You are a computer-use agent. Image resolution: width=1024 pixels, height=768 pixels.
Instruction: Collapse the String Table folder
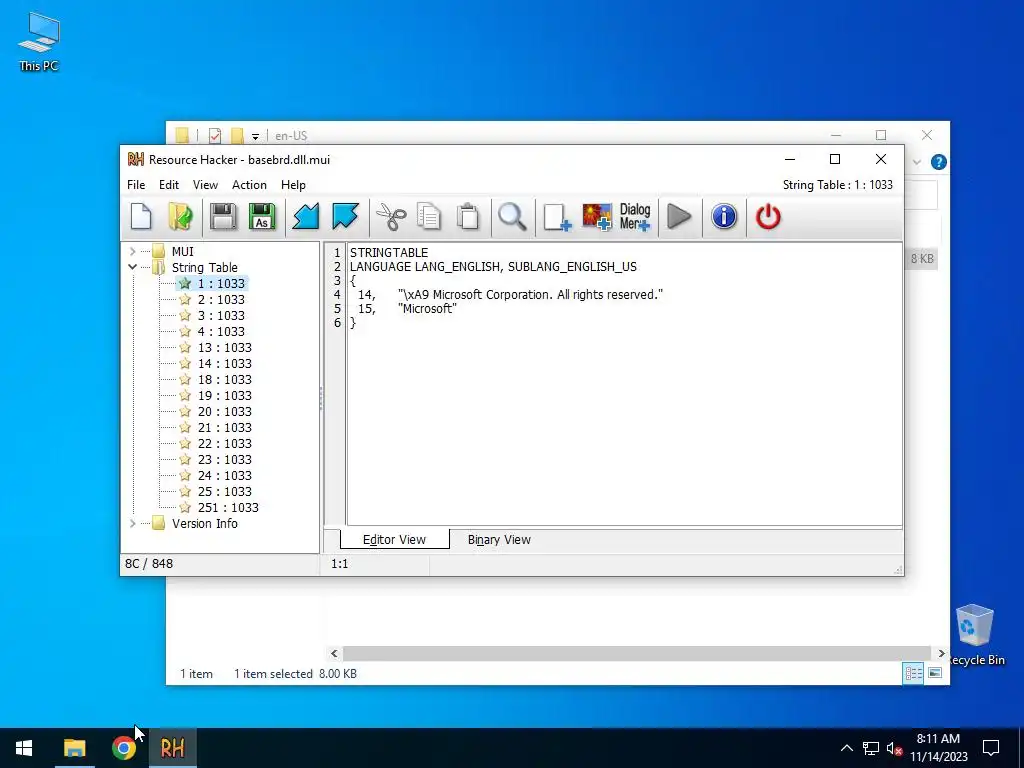(133, 267)
